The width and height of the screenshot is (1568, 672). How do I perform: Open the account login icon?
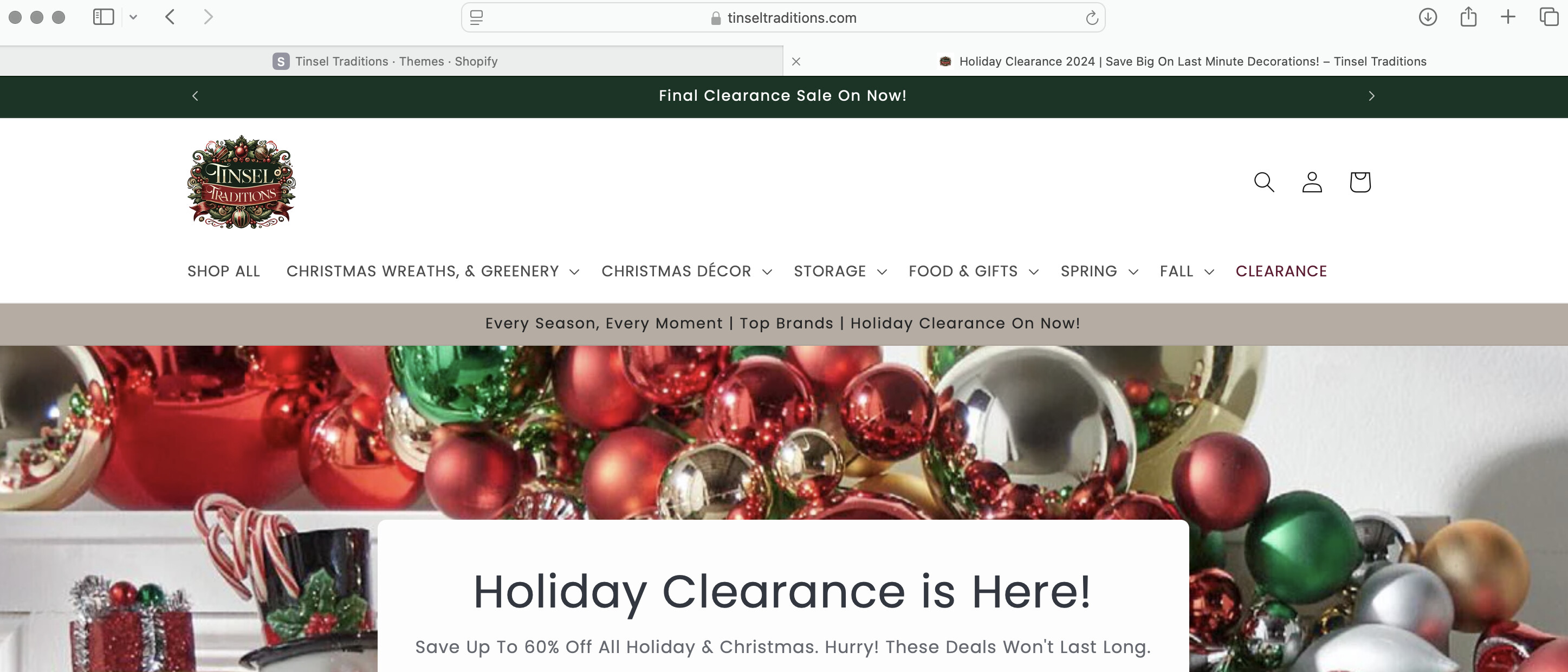click(x=1312, y=182)
